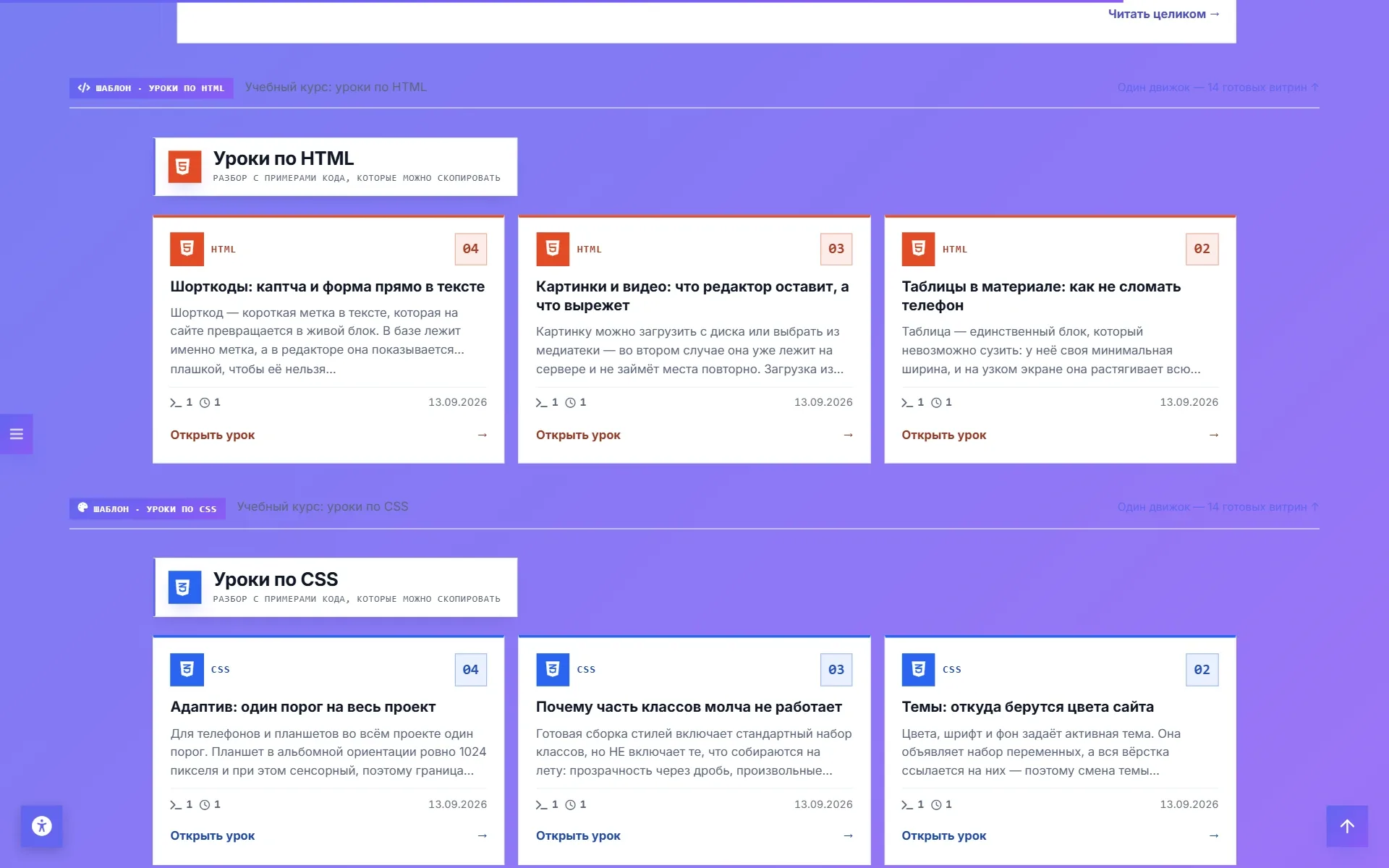
Task: Click the arrow at the right of the Темы card's Открыть урок row
Action: point(1214,835)
